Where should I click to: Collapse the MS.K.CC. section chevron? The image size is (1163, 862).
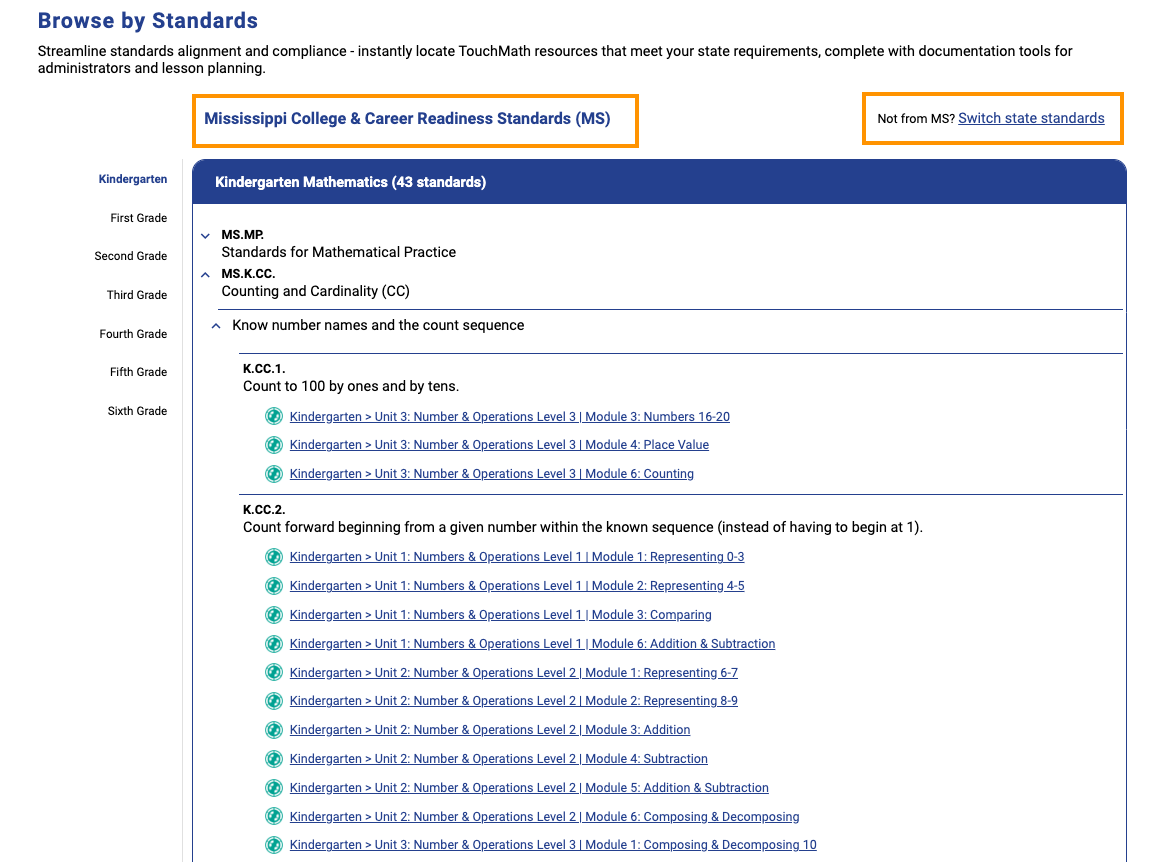205,274
